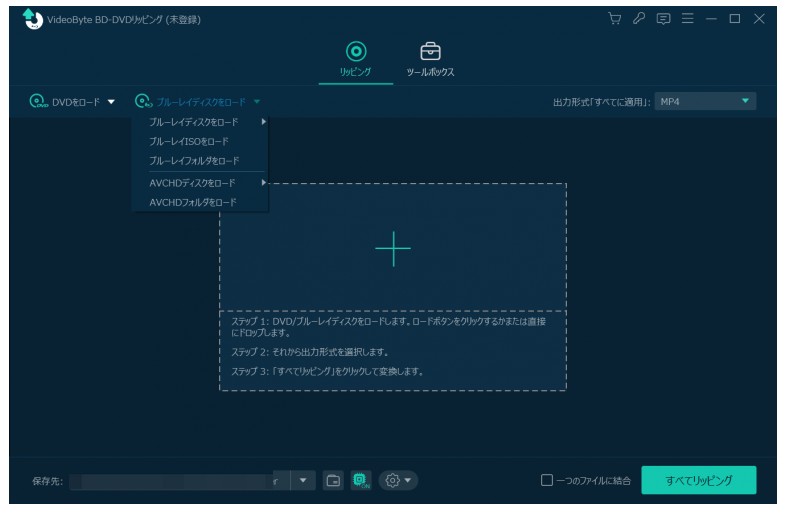Switch to the リッピング tab
790x515 pixels.
[x=356, y=59]
